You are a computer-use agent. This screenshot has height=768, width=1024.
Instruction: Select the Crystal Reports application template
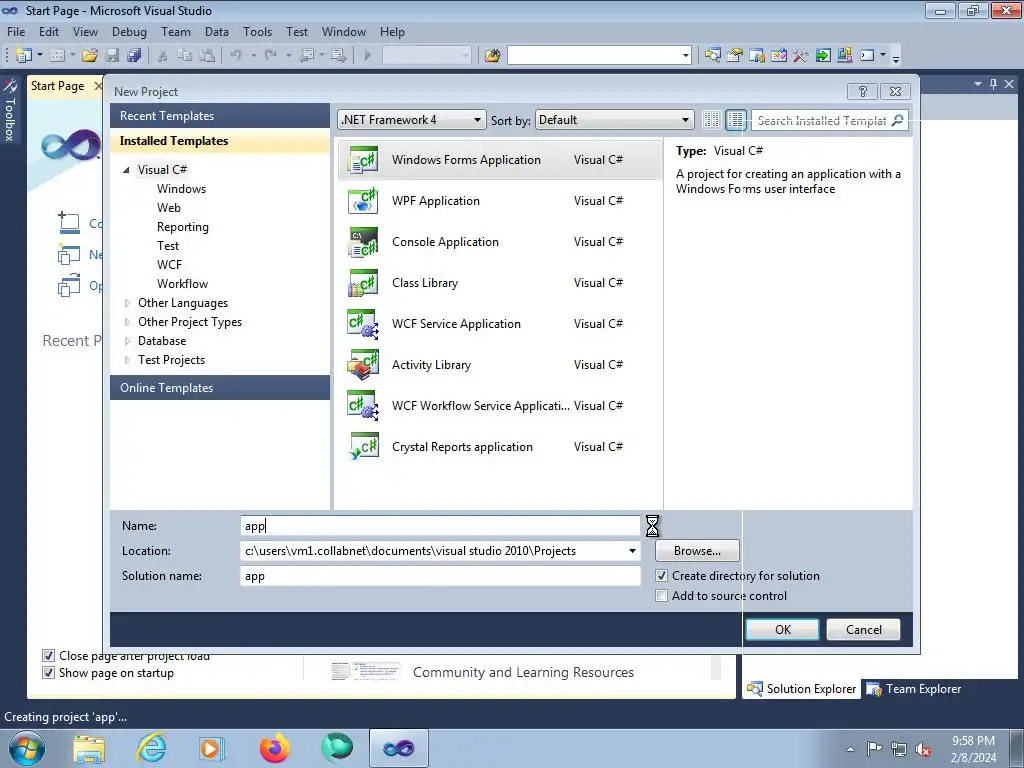click(500, 447)
